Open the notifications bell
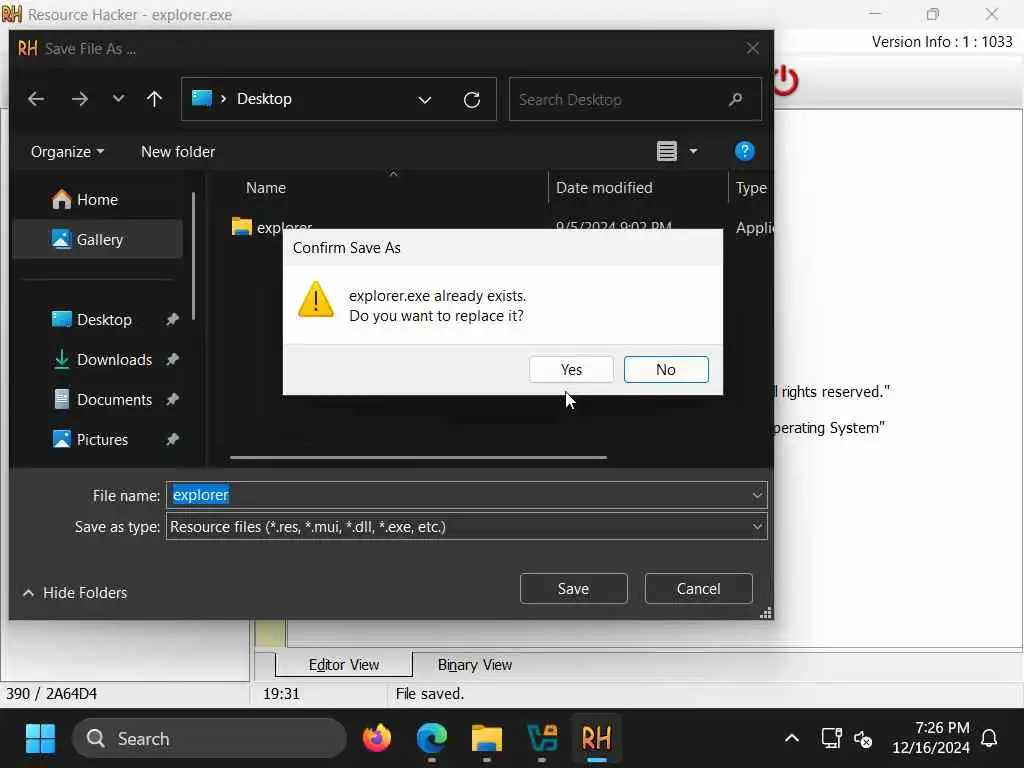The image size is (1024, 768). point(989,739)
